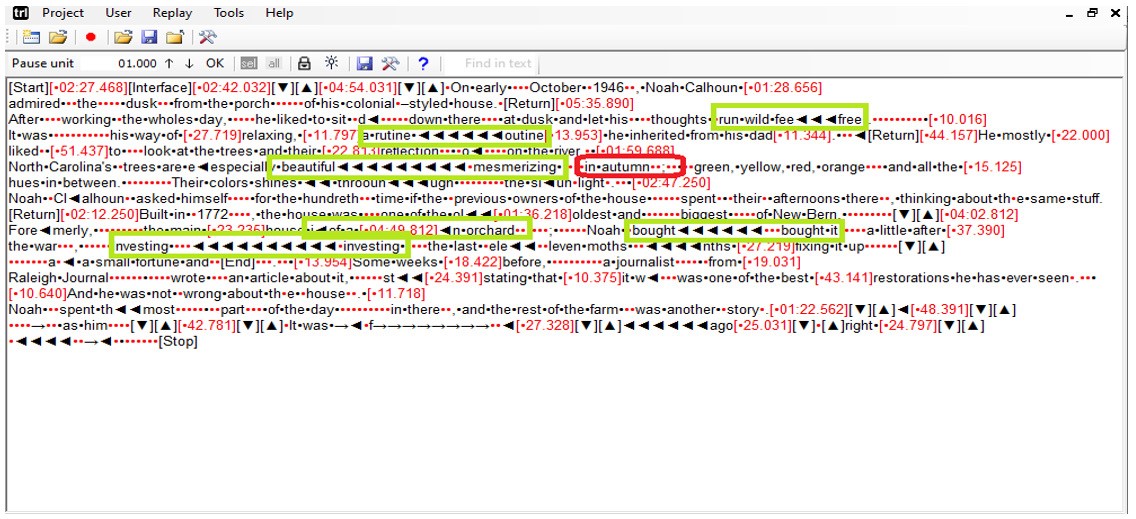This screenshot has height=519, width=1136.
Task: Open the Help menu
Action: coord(279,13)
